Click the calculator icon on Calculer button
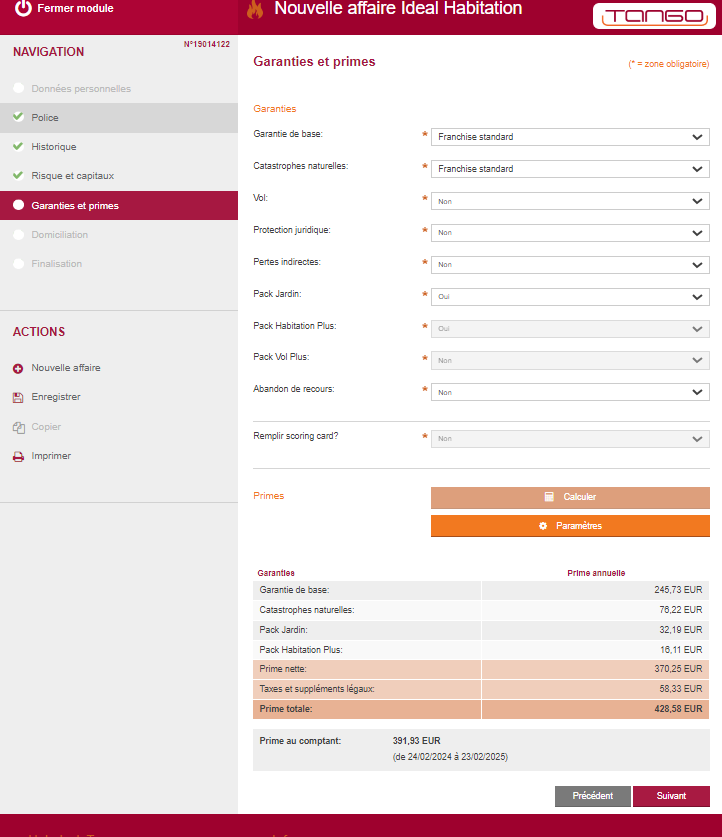 tap(549, 496)
